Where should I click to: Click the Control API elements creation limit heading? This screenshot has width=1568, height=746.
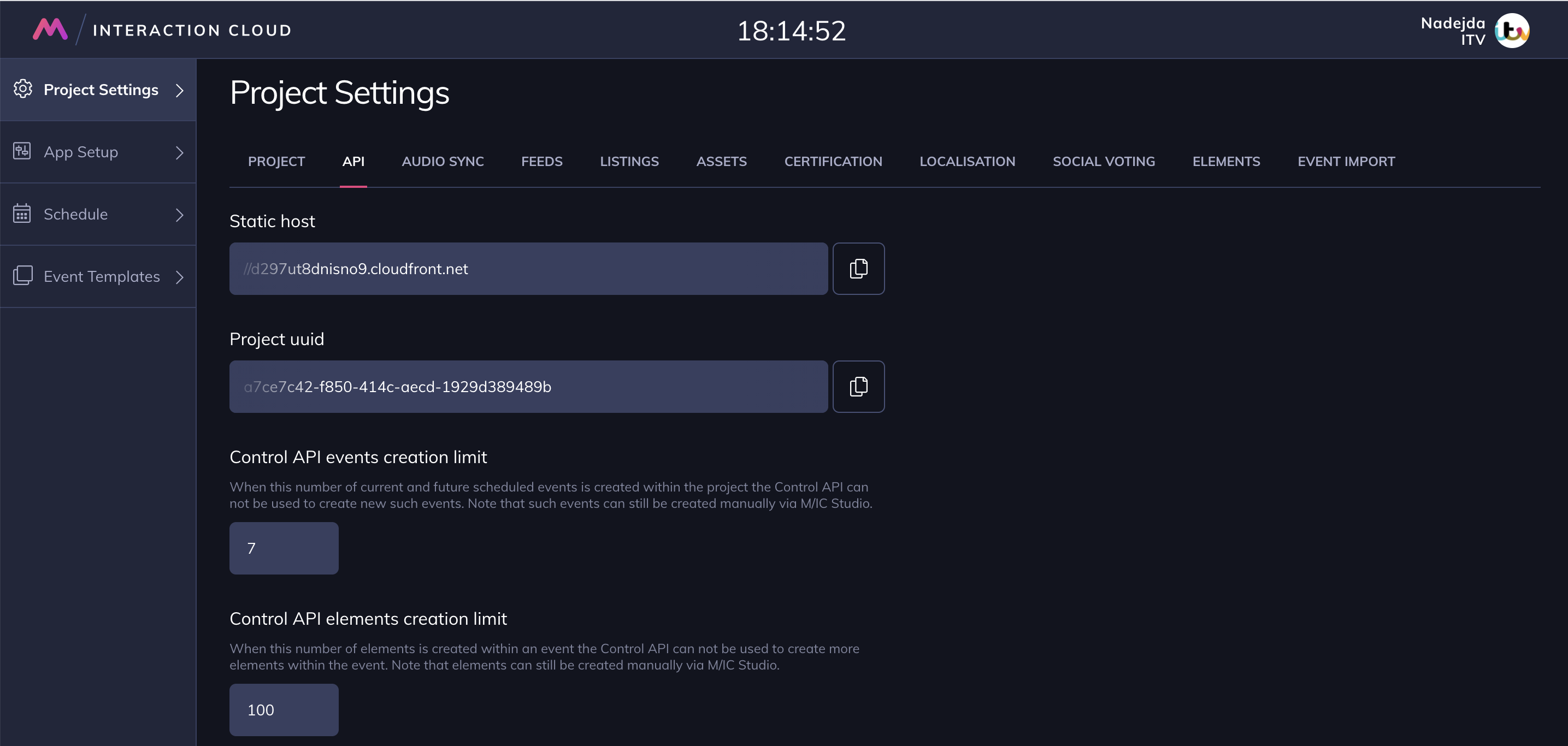368,618
